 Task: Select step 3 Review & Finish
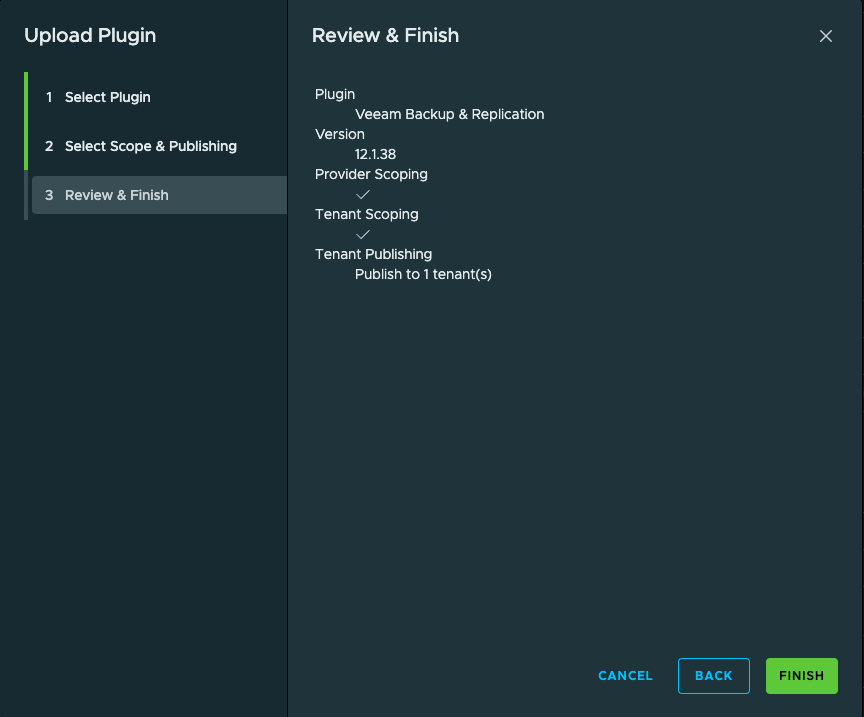click(159, 195)
